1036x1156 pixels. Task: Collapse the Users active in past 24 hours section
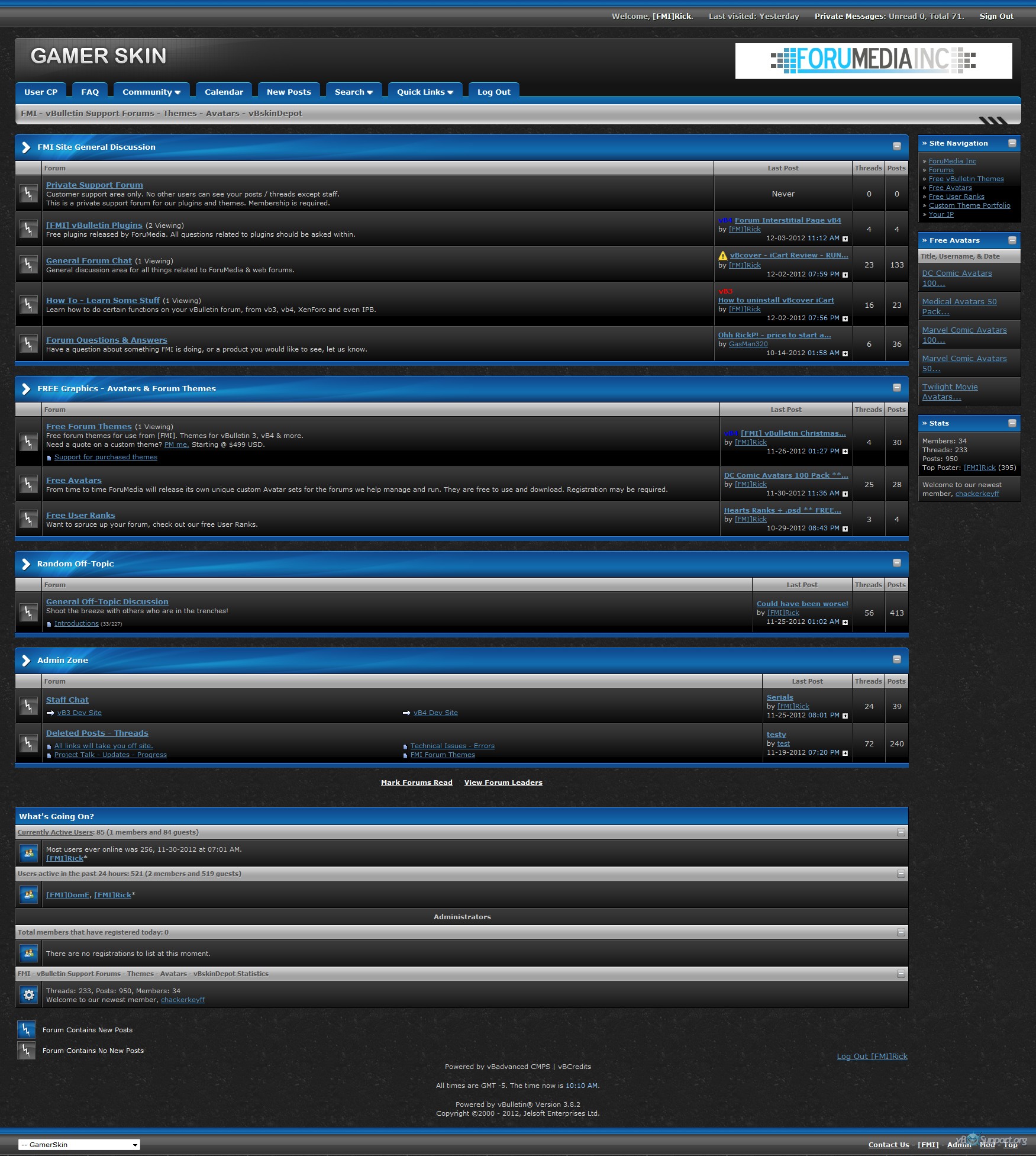901,874
